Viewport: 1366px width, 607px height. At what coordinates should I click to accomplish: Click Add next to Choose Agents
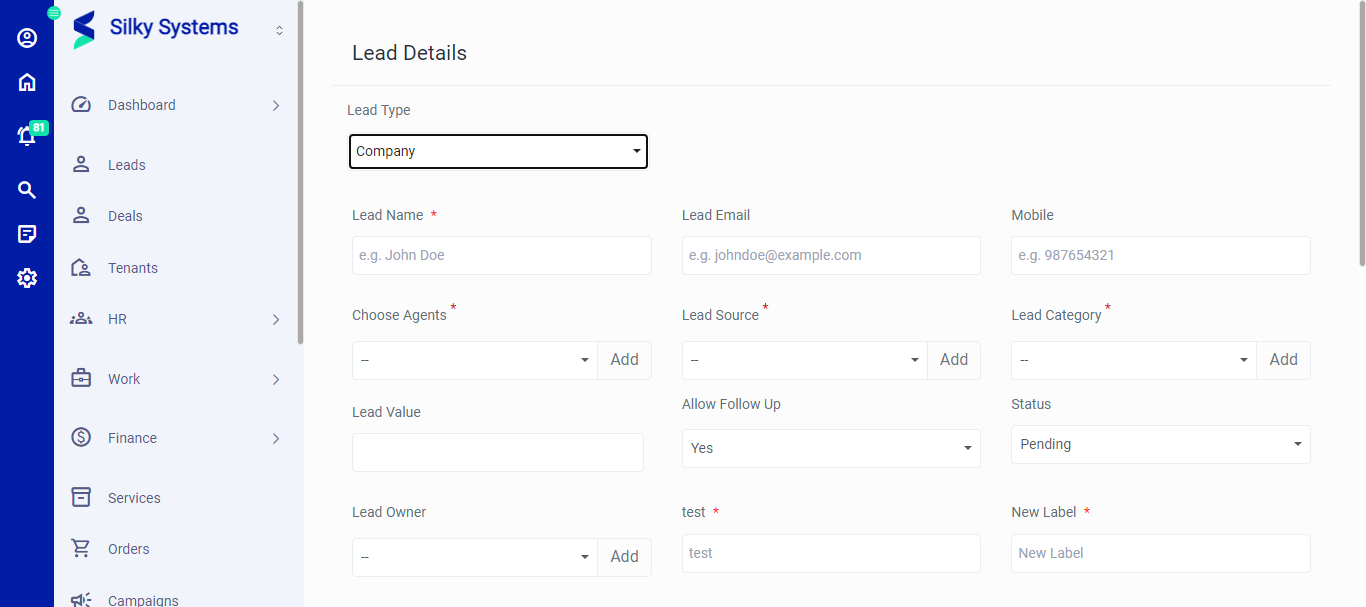click(x=624, y=360)
